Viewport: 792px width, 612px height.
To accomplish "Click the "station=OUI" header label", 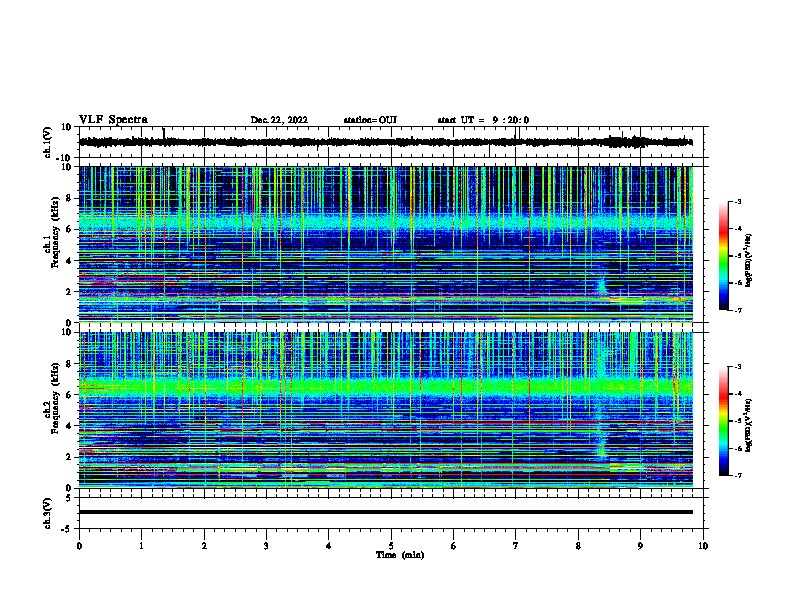I will (370, 120).
